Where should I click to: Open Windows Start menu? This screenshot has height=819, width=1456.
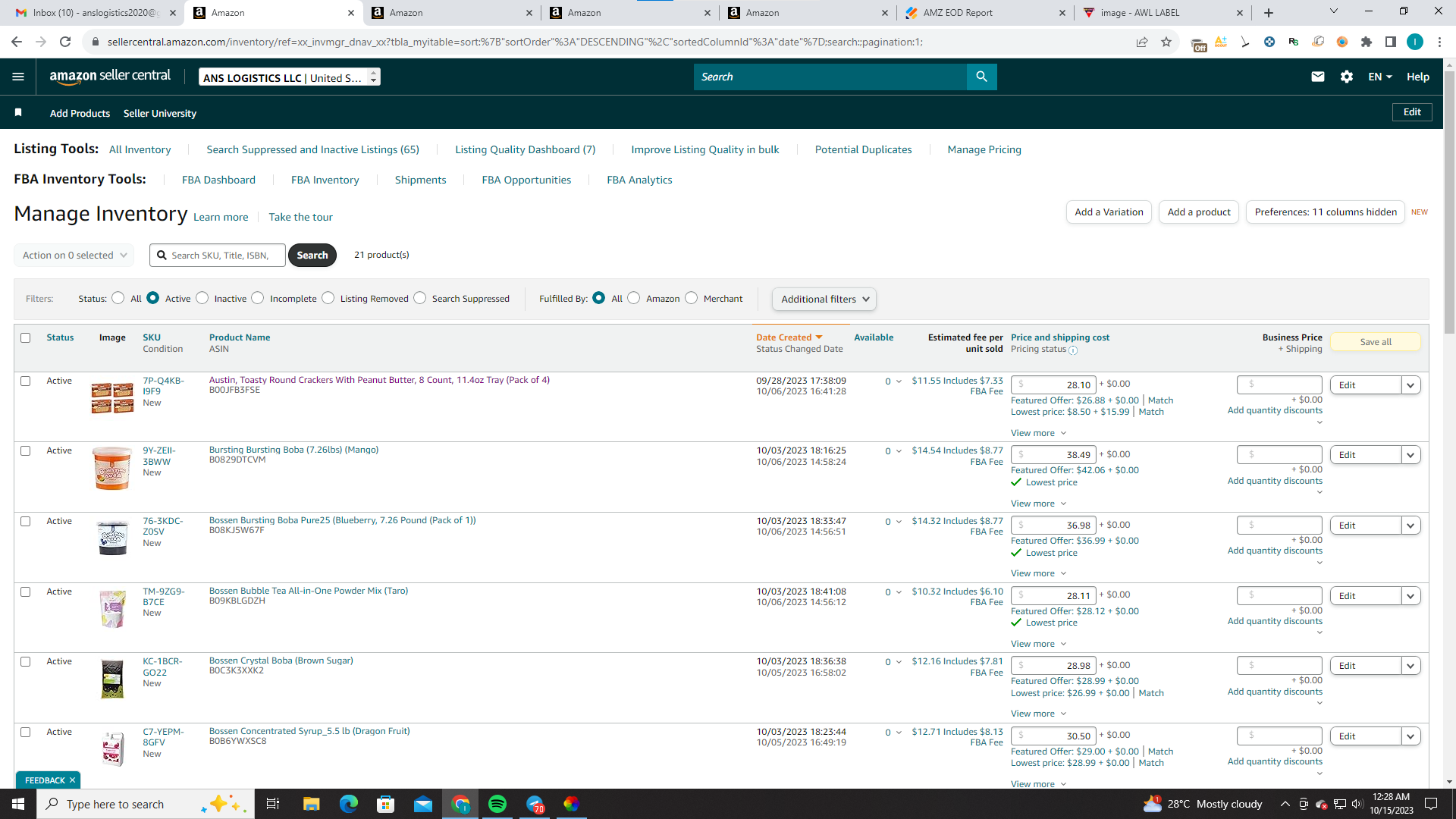click(18, 804)
